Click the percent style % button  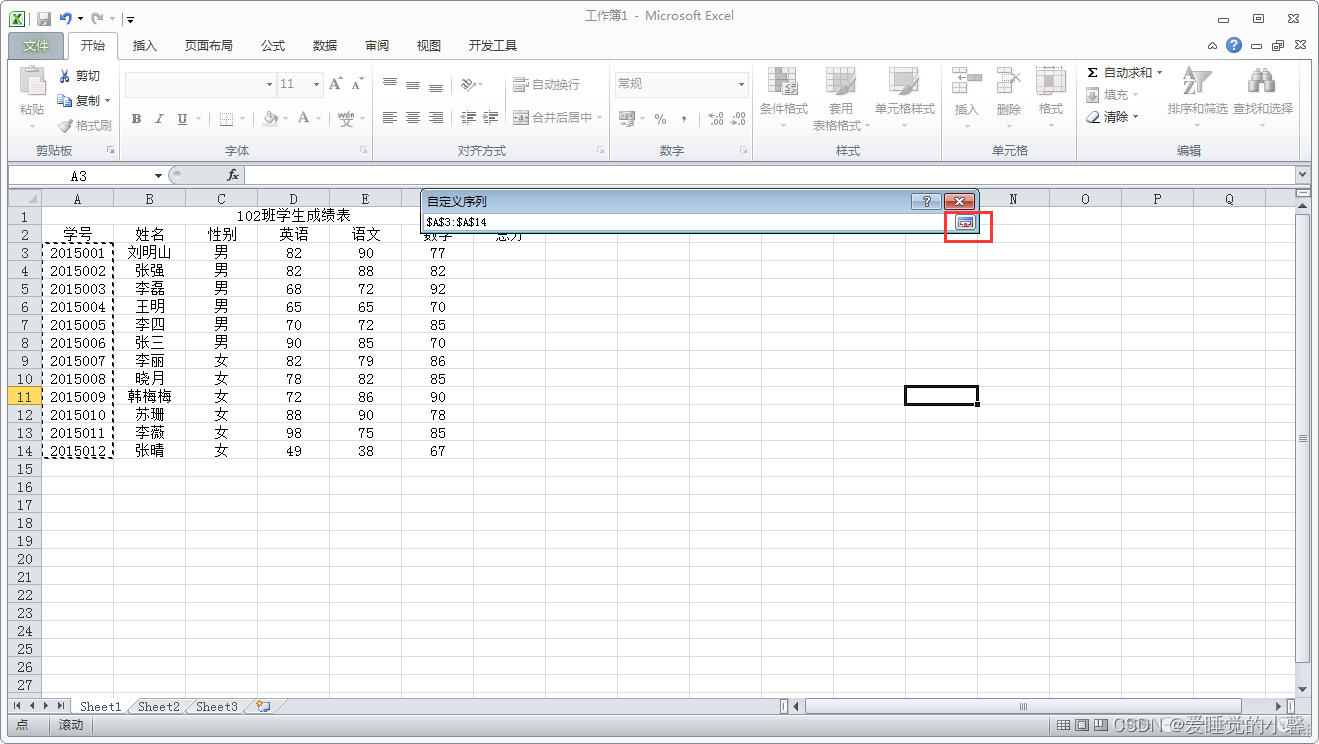tap(660, 118)
